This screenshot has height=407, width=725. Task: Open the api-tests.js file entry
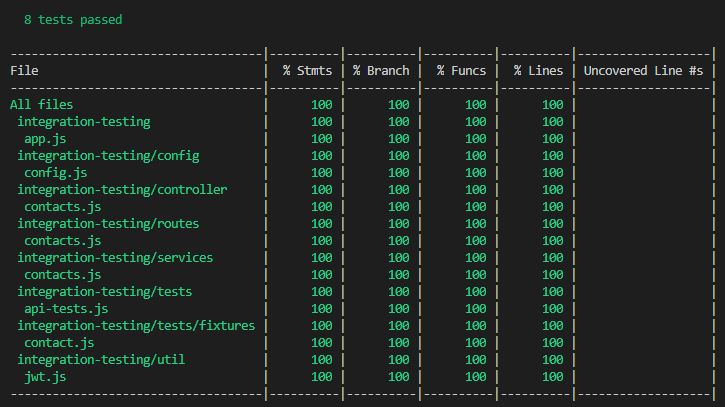tap(66, 308)
